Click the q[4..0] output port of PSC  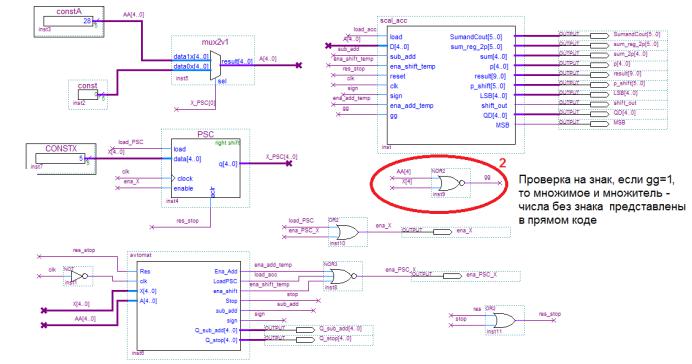(228, 164)
